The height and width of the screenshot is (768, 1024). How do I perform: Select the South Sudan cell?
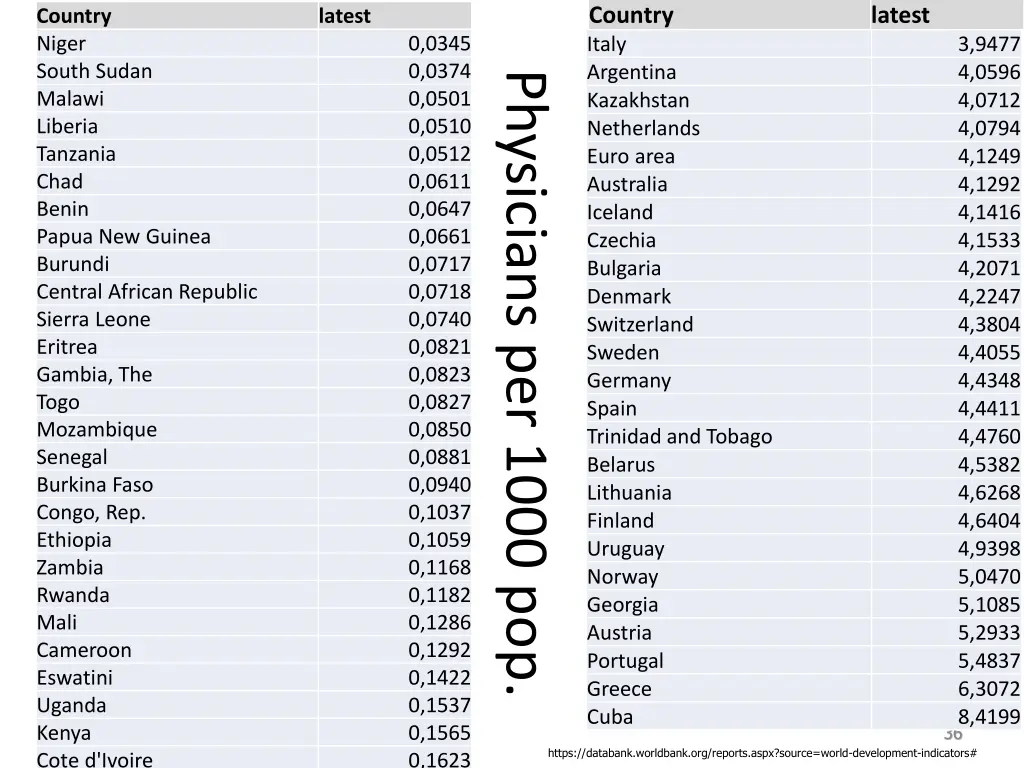(177, 71)
